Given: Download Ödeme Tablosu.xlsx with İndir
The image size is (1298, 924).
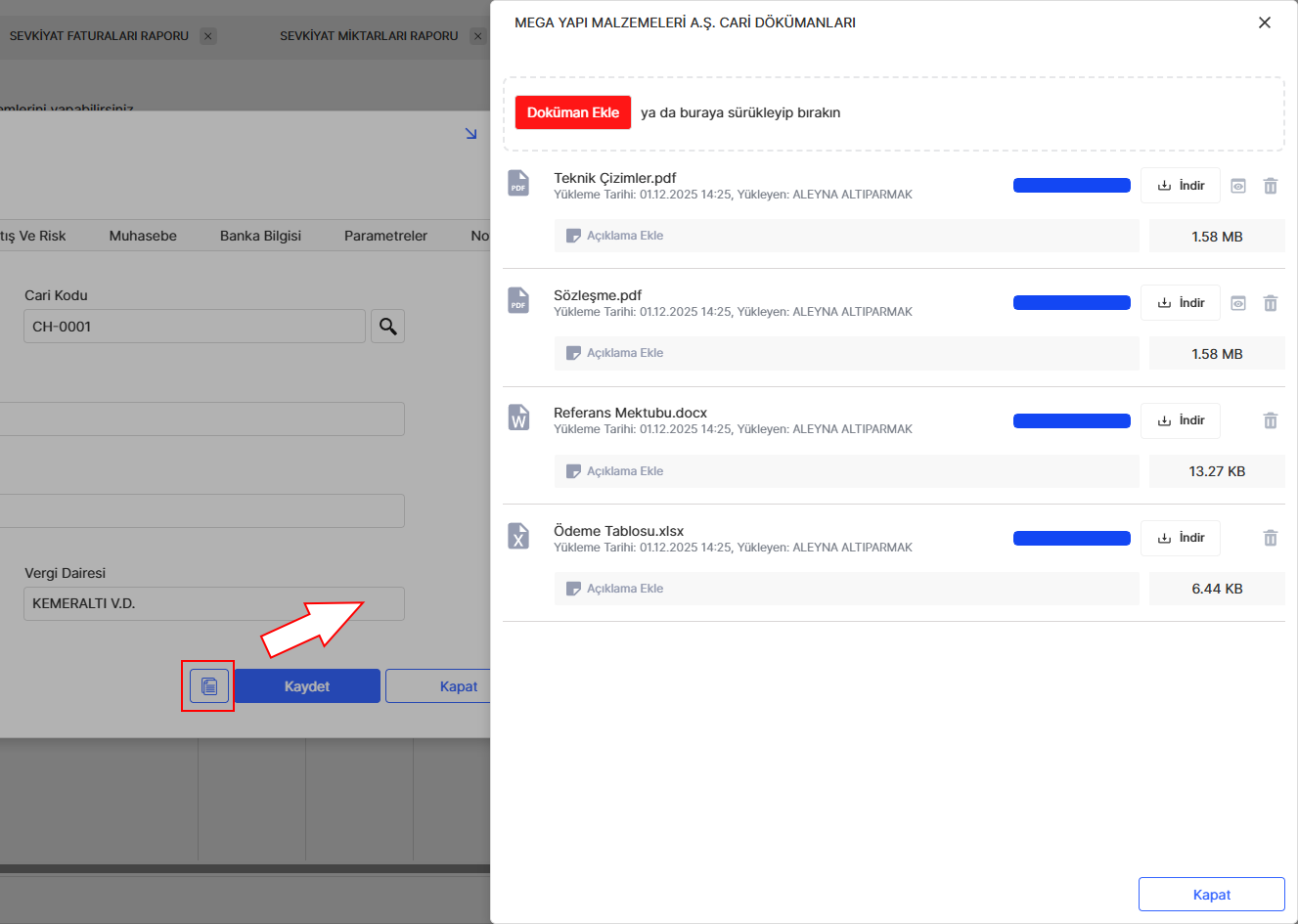Looking at the screenshot, I should [x=1180, y=538].
